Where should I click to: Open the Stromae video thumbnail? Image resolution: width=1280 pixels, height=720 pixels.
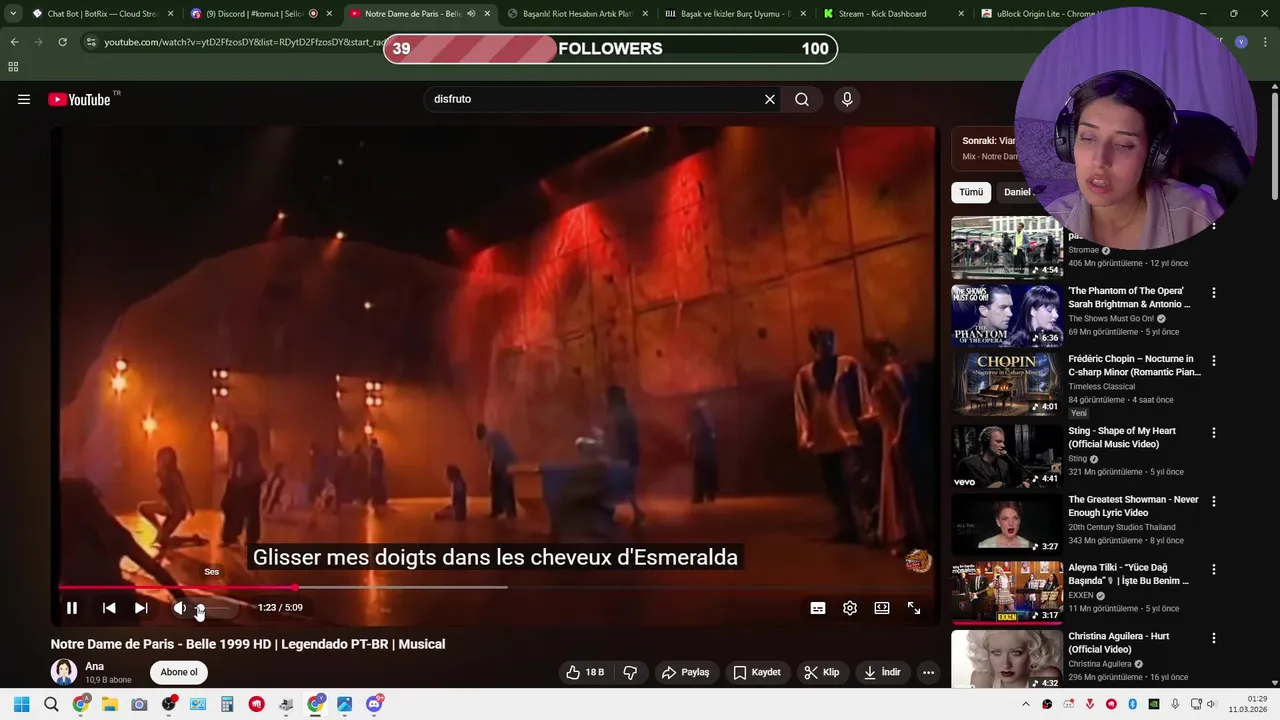[x=1007, y=247]
